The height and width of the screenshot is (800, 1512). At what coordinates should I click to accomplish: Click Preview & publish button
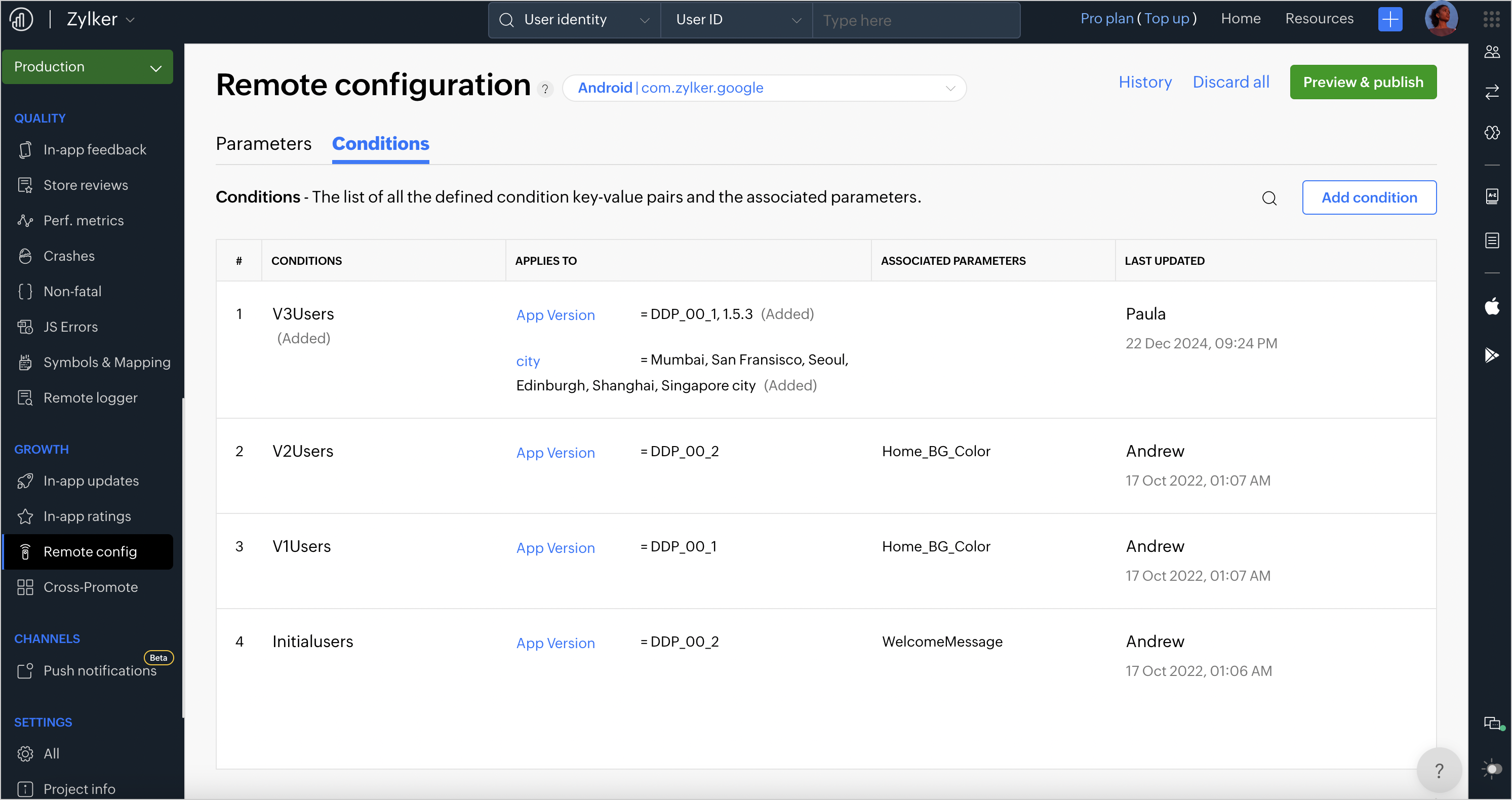click(1363, 82)
